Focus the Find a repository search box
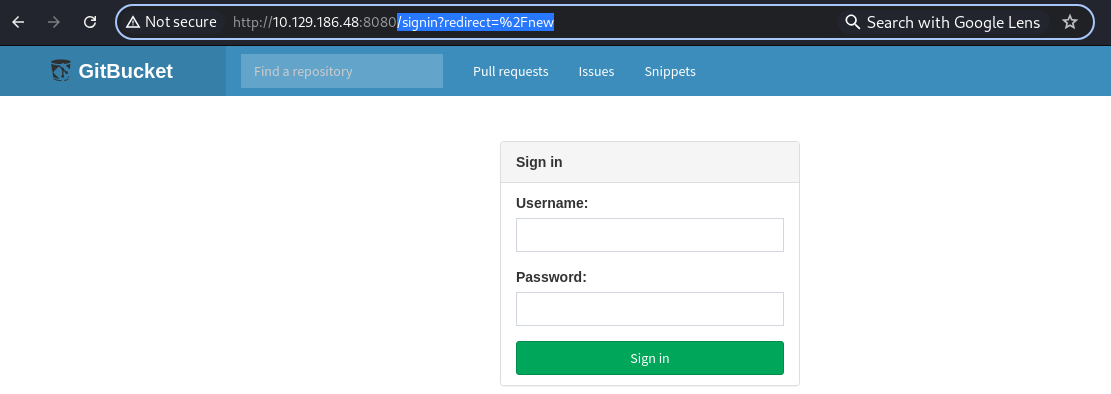Screen dimensions: 1111x394 pos(342,71)
